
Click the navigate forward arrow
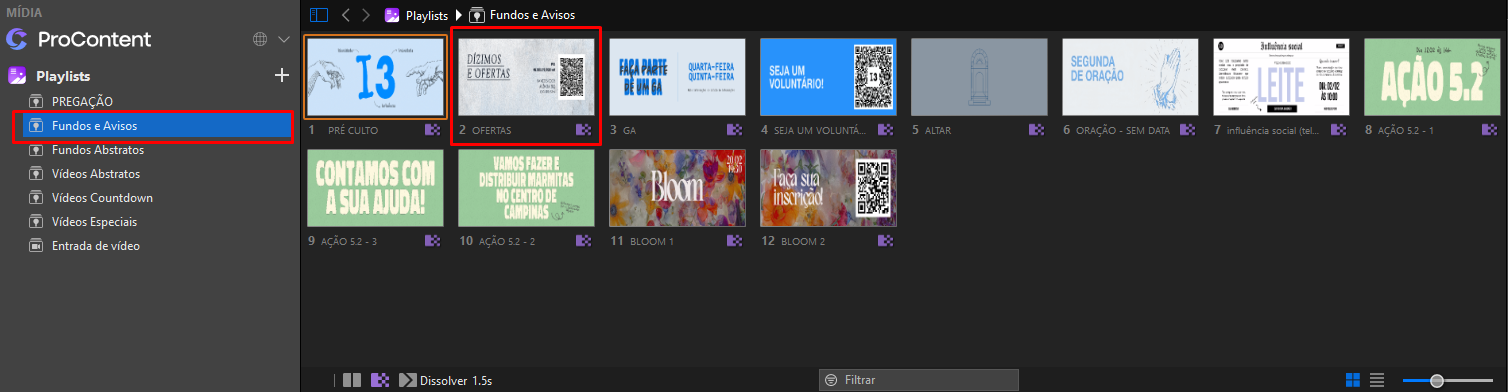pyautogui.click(x=366, y=15)
